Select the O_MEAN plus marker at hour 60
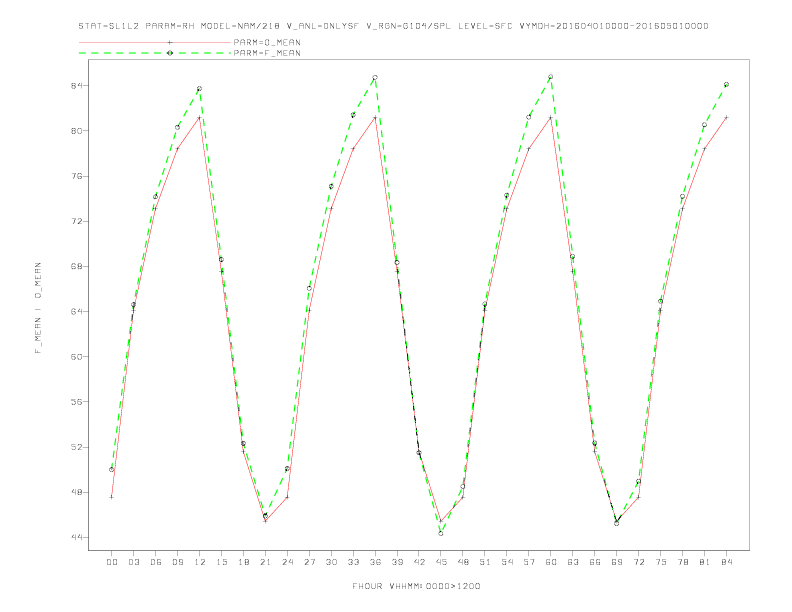Viewport: 792px width, 612px height. click(x=551, y=118)
